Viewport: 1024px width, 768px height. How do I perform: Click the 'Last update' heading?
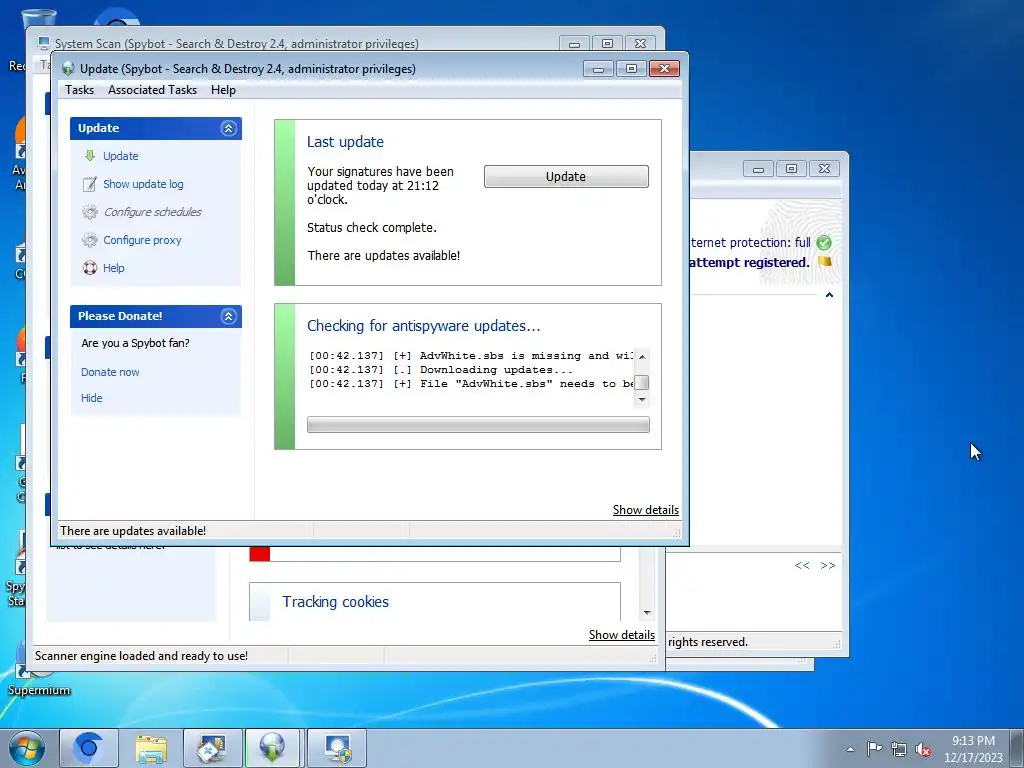coord(345,142)
